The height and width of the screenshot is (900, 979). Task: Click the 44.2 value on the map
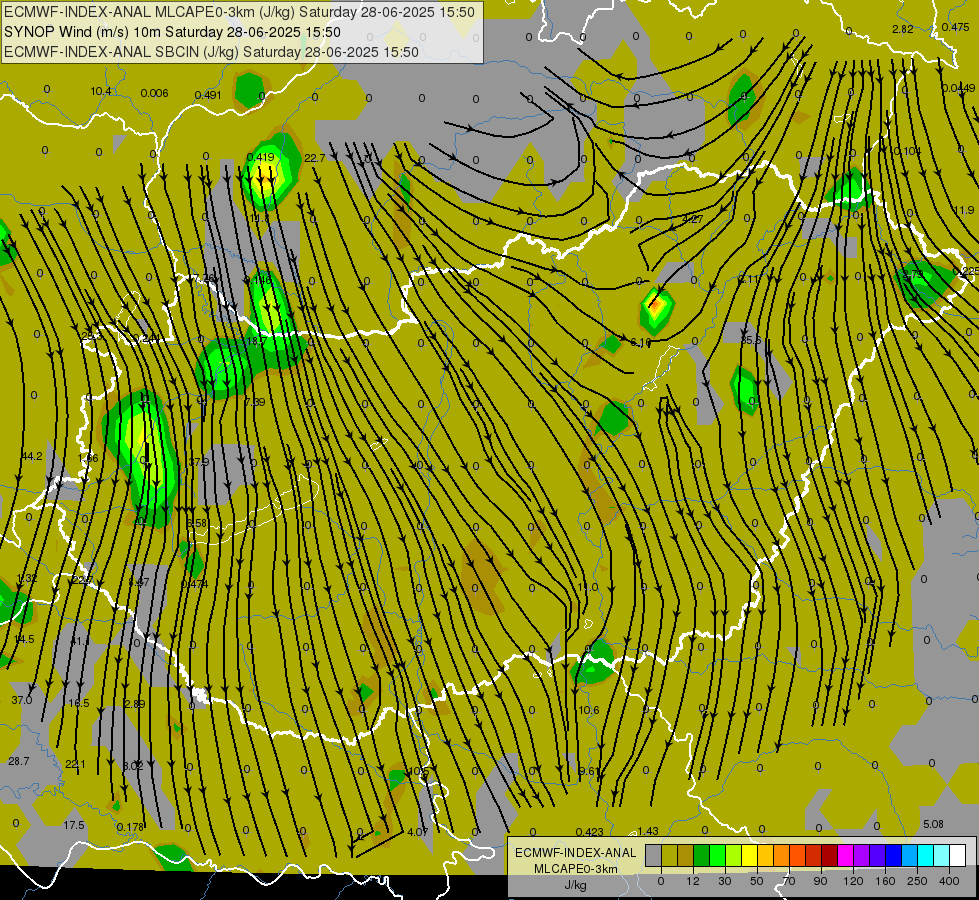tap(32, 456)
